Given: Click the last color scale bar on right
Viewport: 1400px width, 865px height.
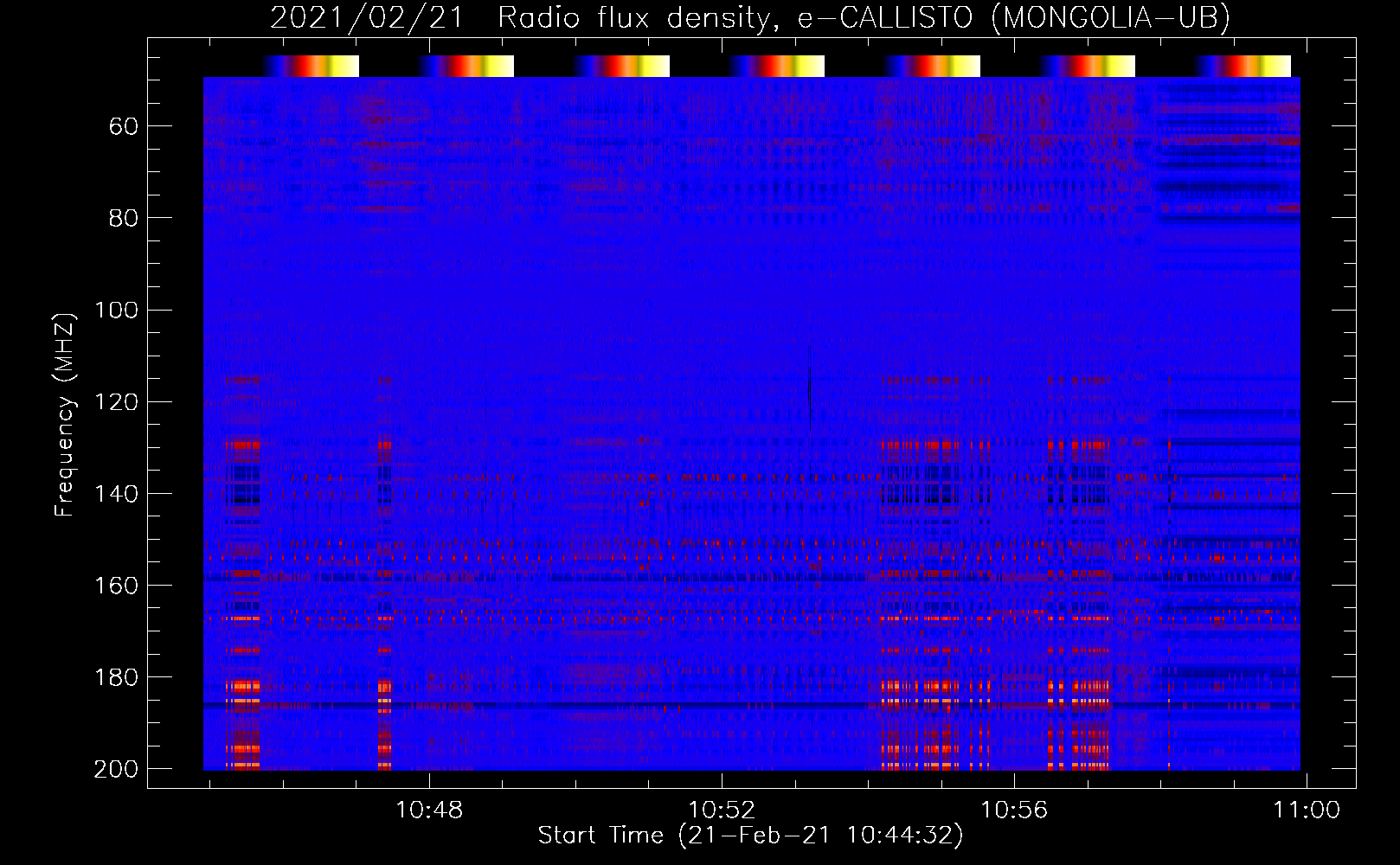Looking at the screenshot, I should pyautogui.click(x=1243, y=66).
